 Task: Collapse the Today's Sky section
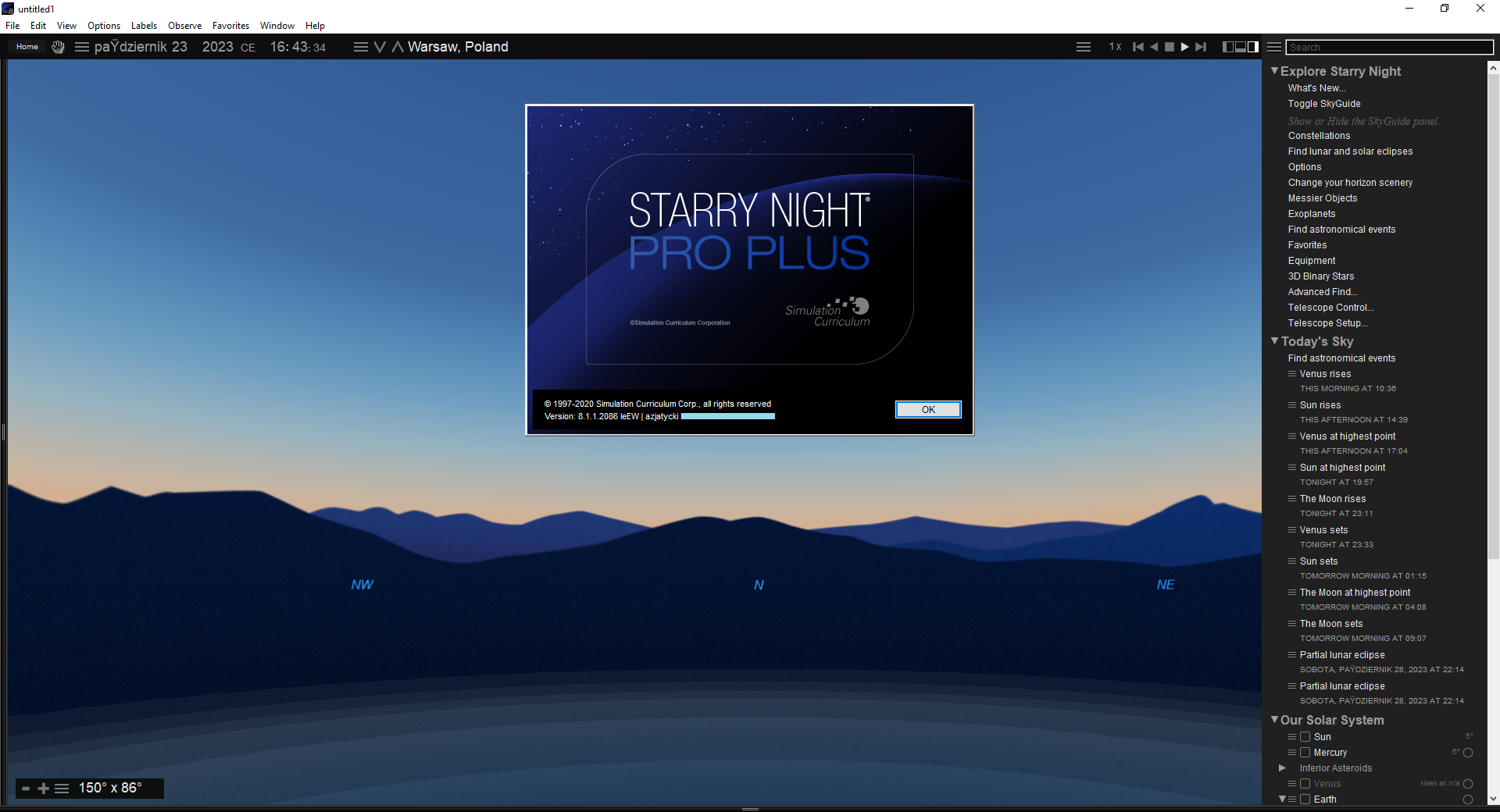1274,341
